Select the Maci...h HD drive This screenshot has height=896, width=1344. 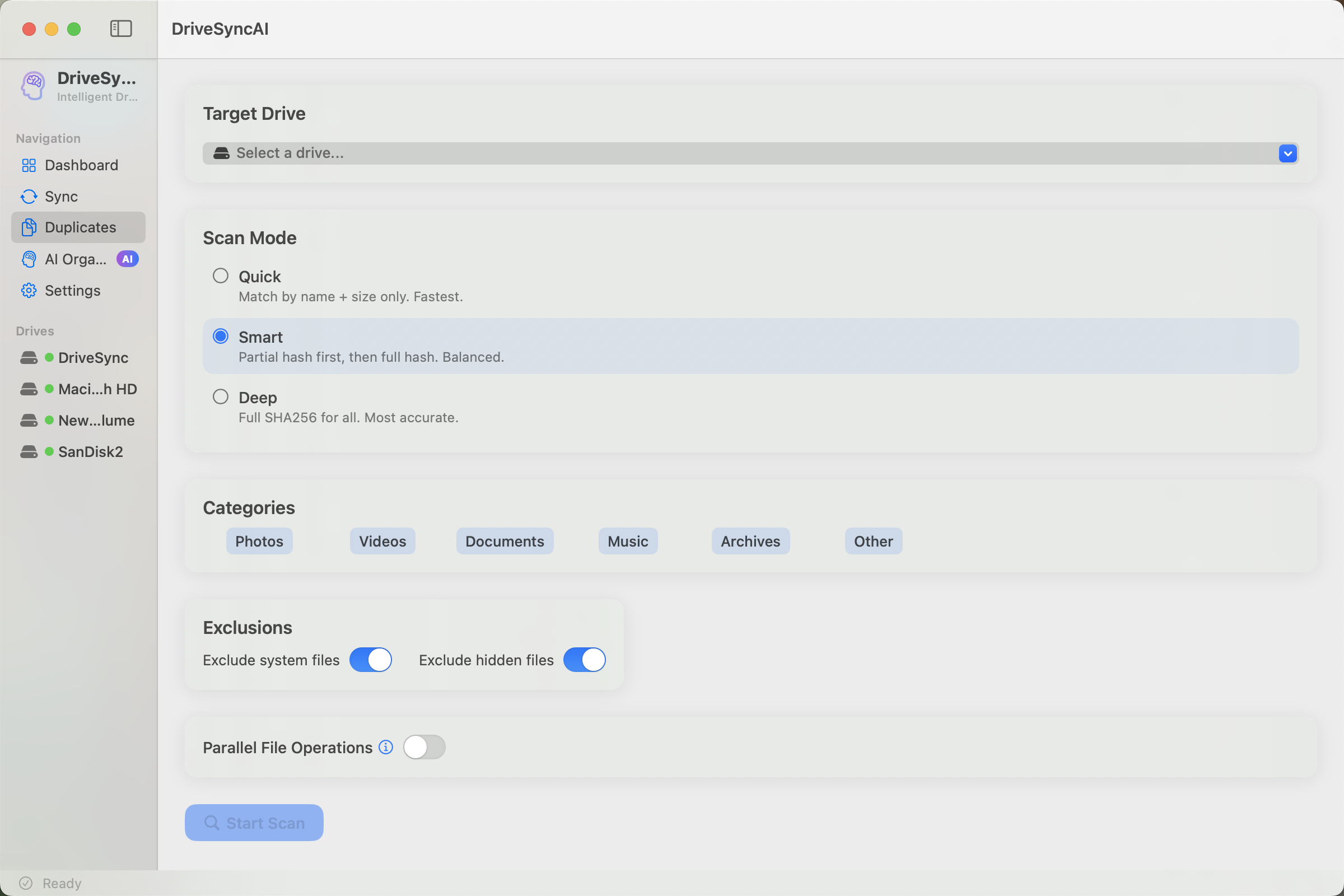(96, 389)
